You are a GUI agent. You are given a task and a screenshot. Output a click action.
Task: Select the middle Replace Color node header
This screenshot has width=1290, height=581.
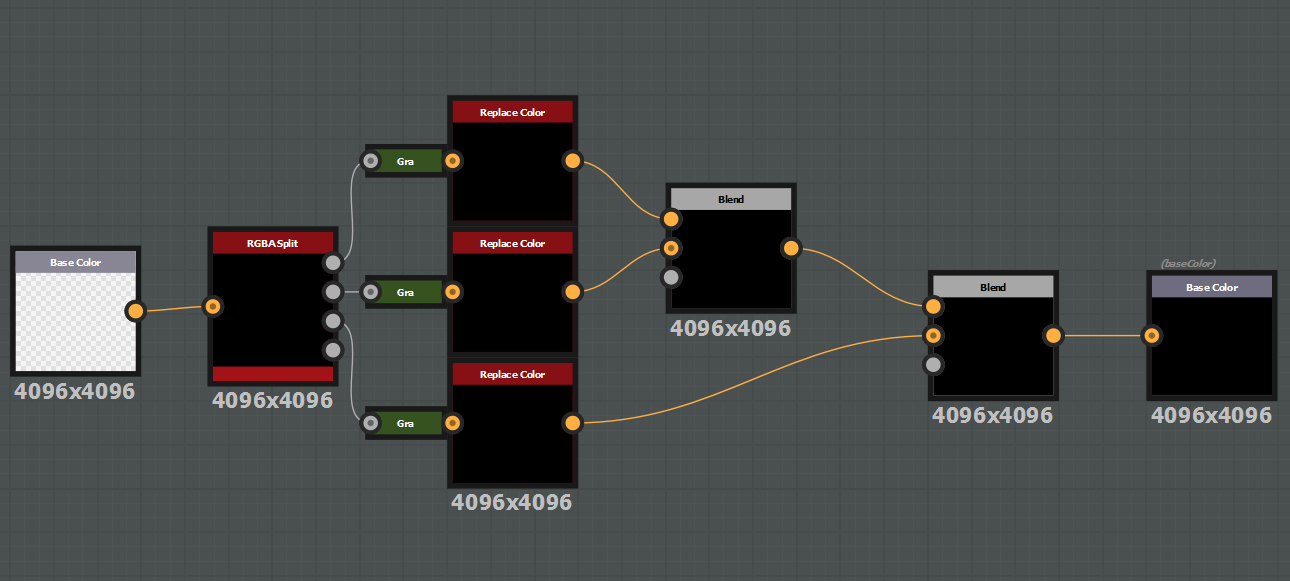pyautogui.click(x=512, y=243)
